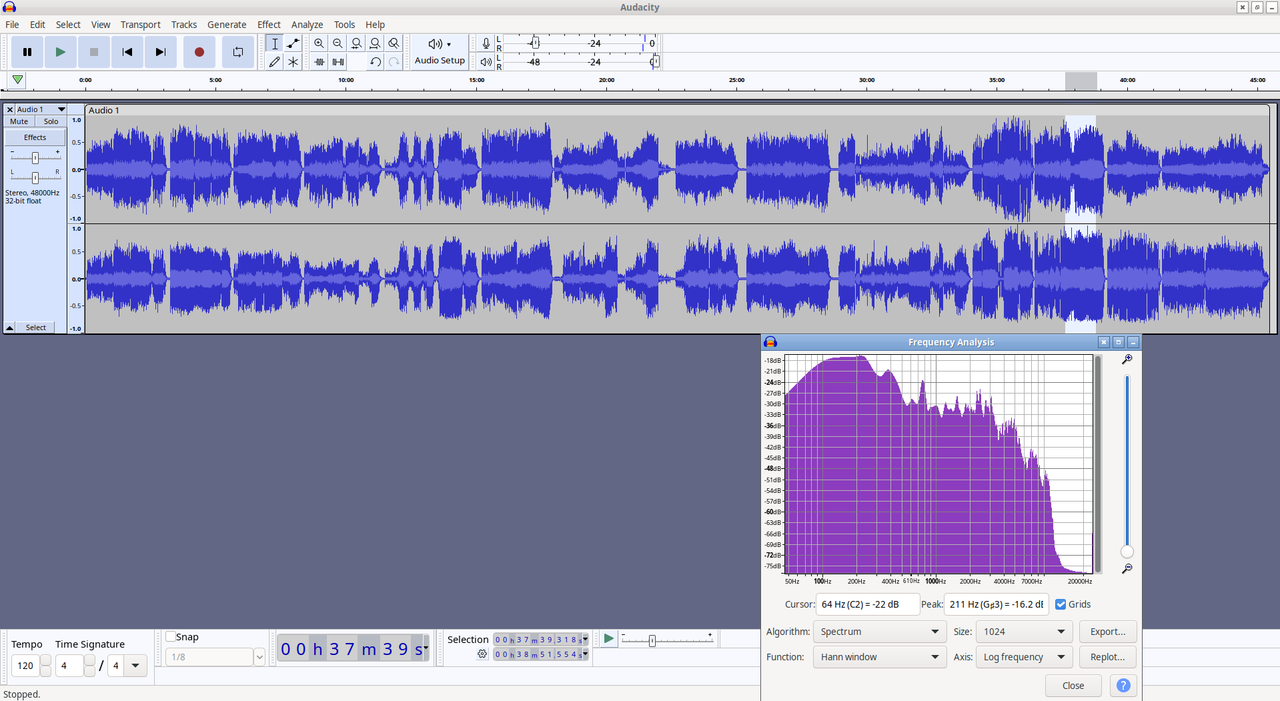Screen dimensions: 1280x701
Task: Click the Replot... button
Action: click(1107, 657)
